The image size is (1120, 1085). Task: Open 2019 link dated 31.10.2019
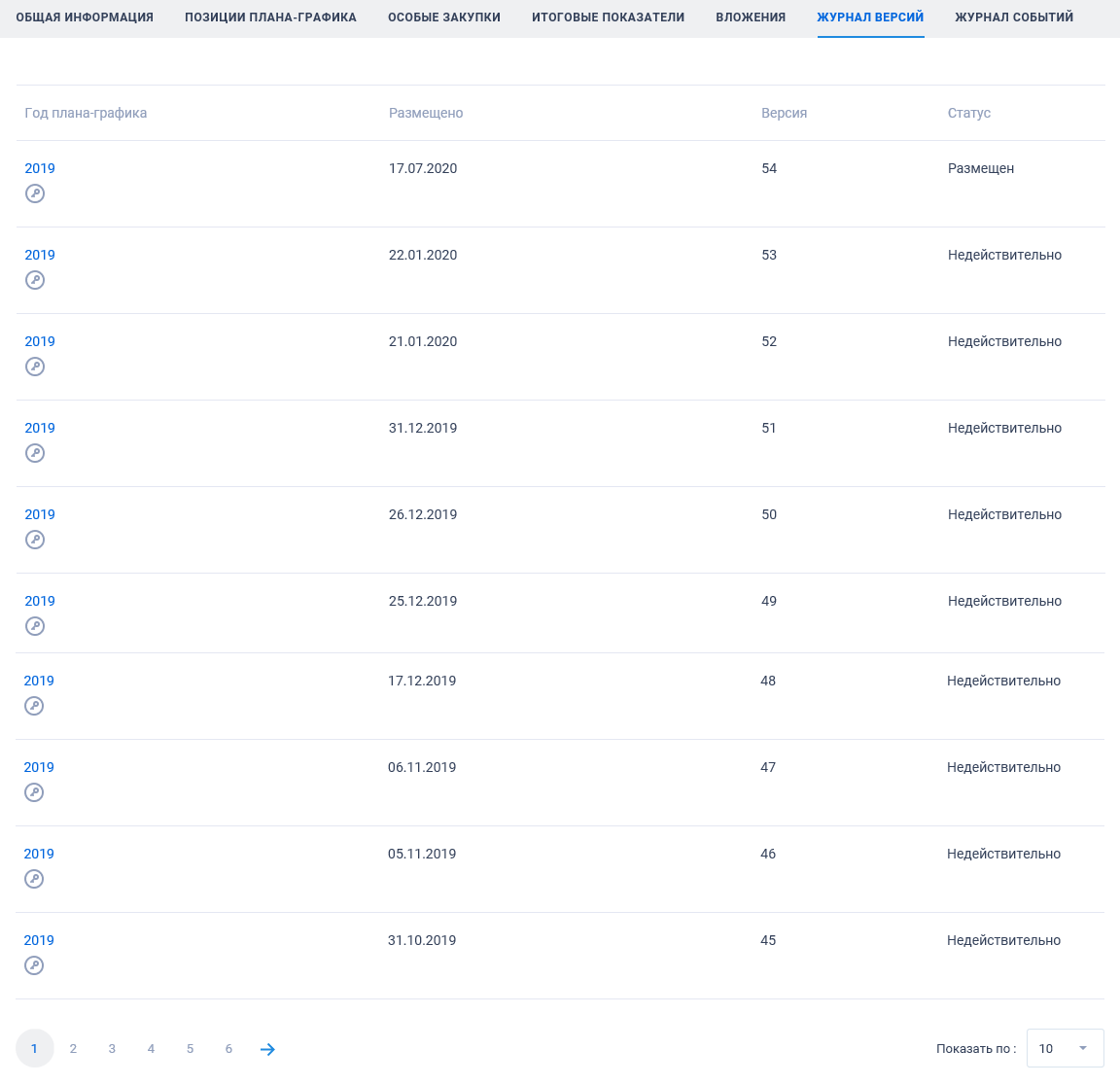pyautogui.click(x=39, y=940)
